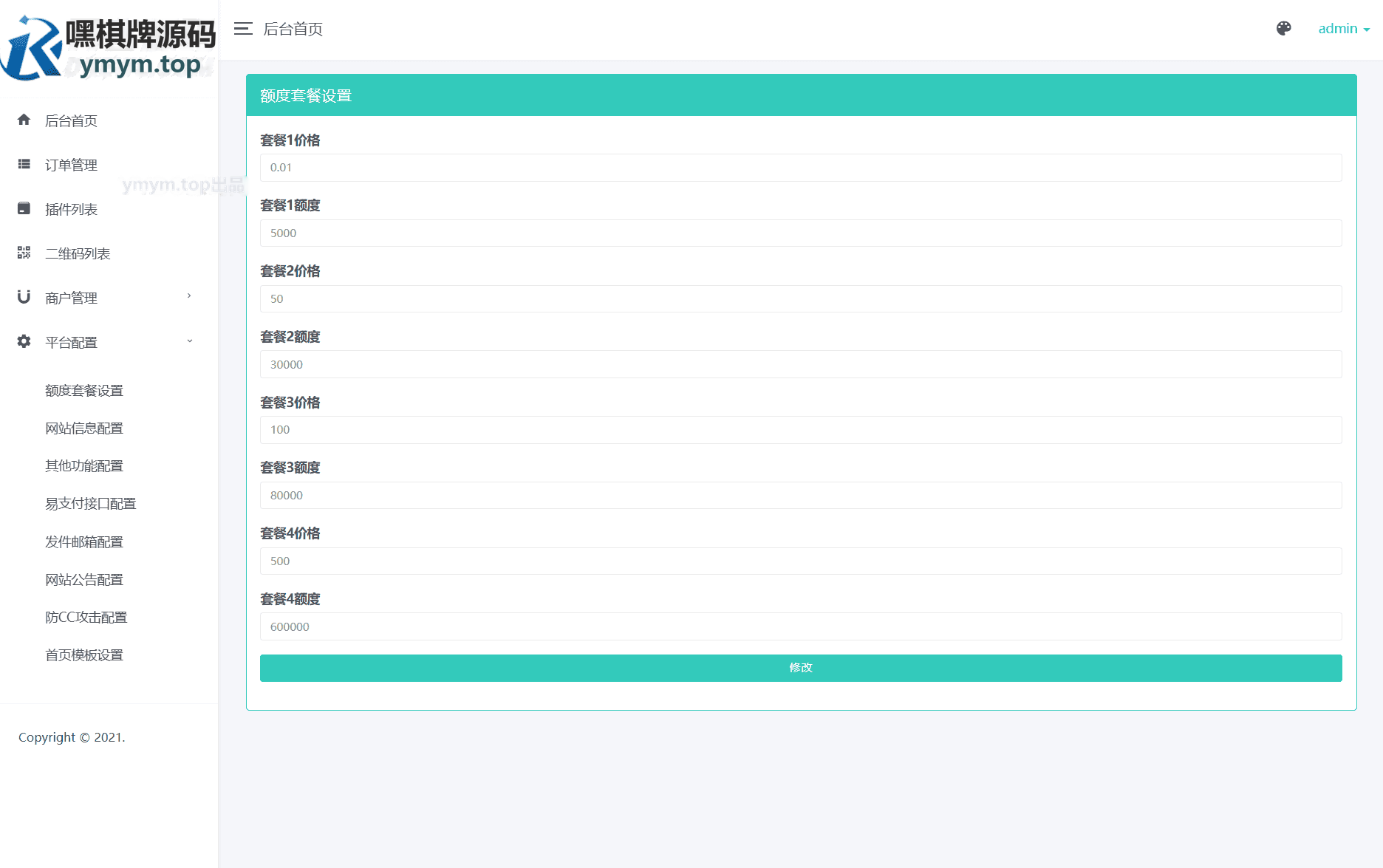Click the list icon beside 订单管理
The image size is (1383, 868).
24,164
